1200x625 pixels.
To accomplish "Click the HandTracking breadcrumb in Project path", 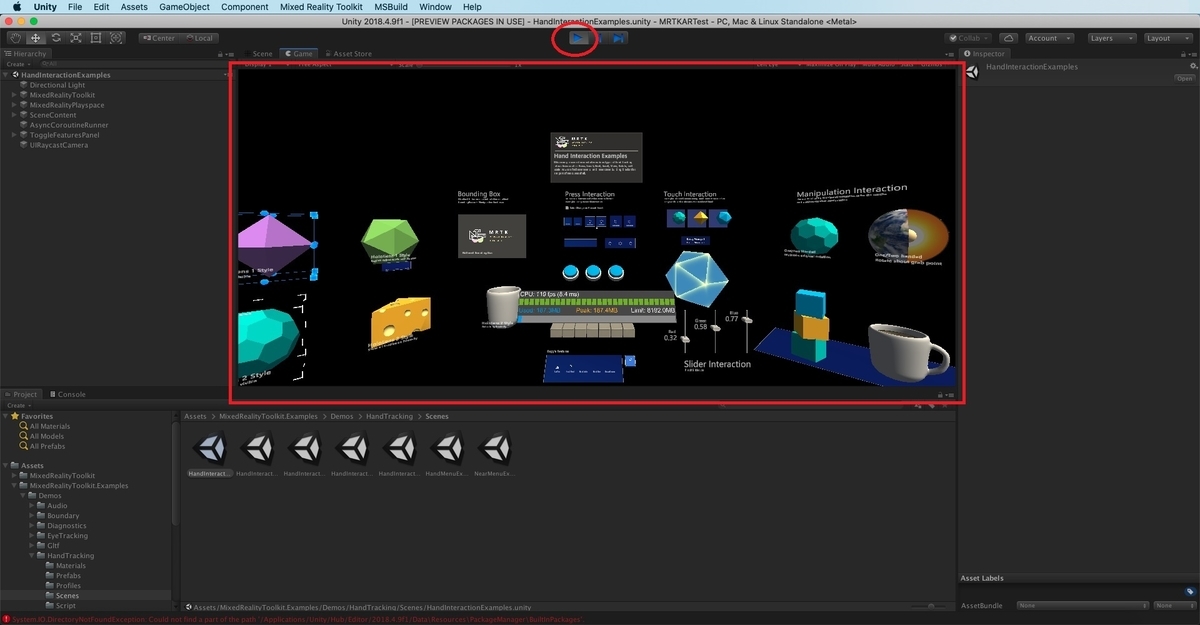I will coord(390,416).
